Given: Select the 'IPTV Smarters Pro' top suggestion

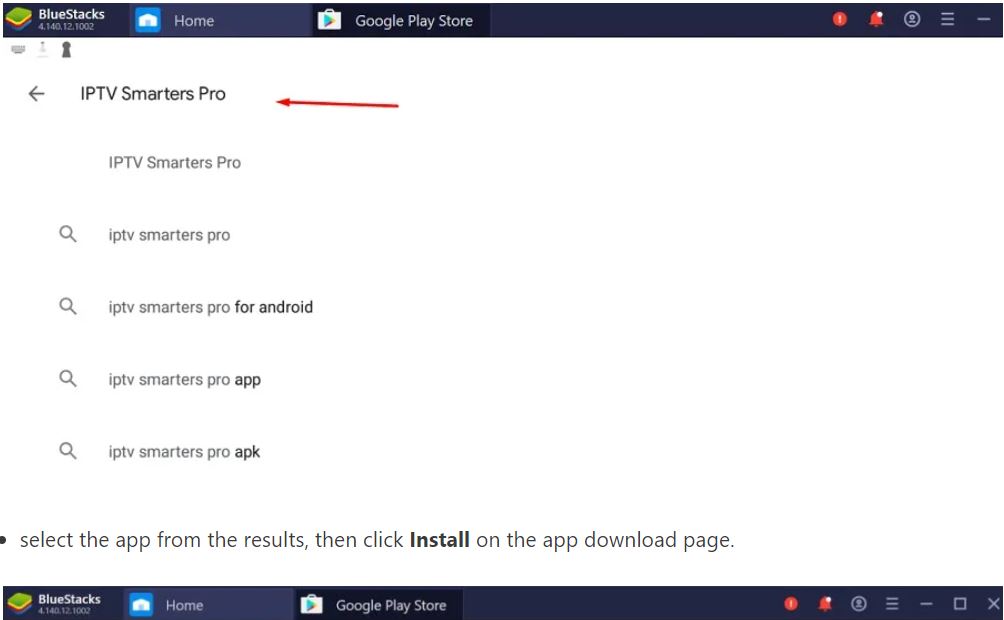Looking at the screenshot, I should (x=175, y=163).
